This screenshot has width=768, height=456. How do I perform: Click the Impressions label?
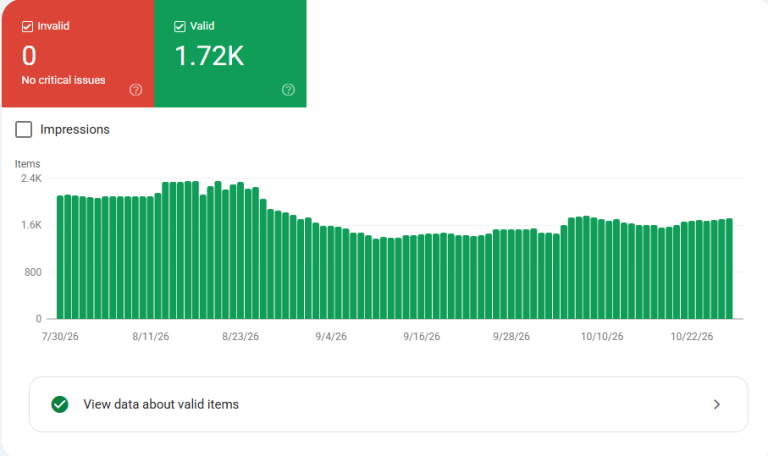click(x=75, y=129)
